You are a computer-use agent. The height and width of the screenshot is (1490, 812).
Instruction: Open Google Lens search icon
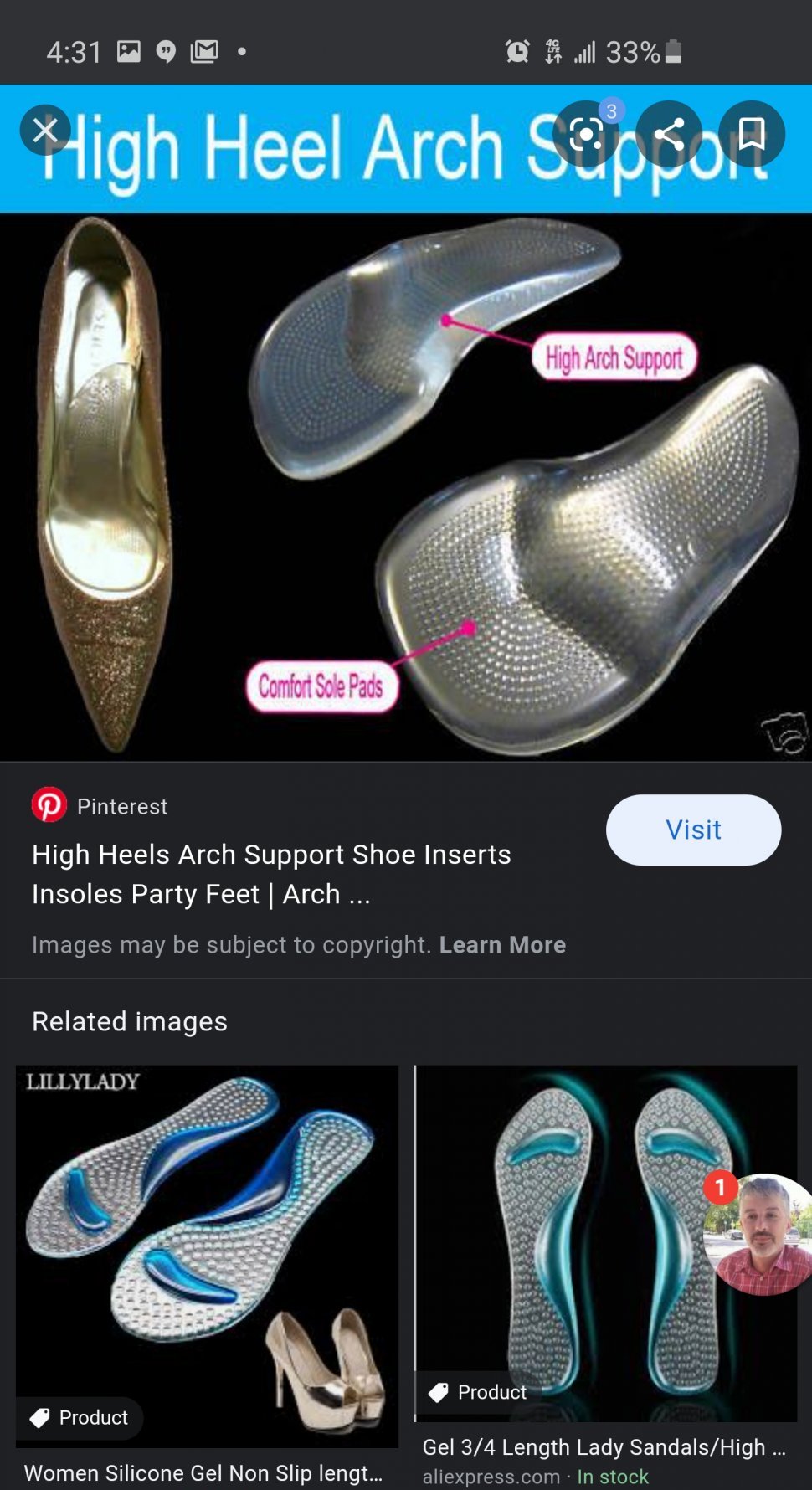pos(586,134)
